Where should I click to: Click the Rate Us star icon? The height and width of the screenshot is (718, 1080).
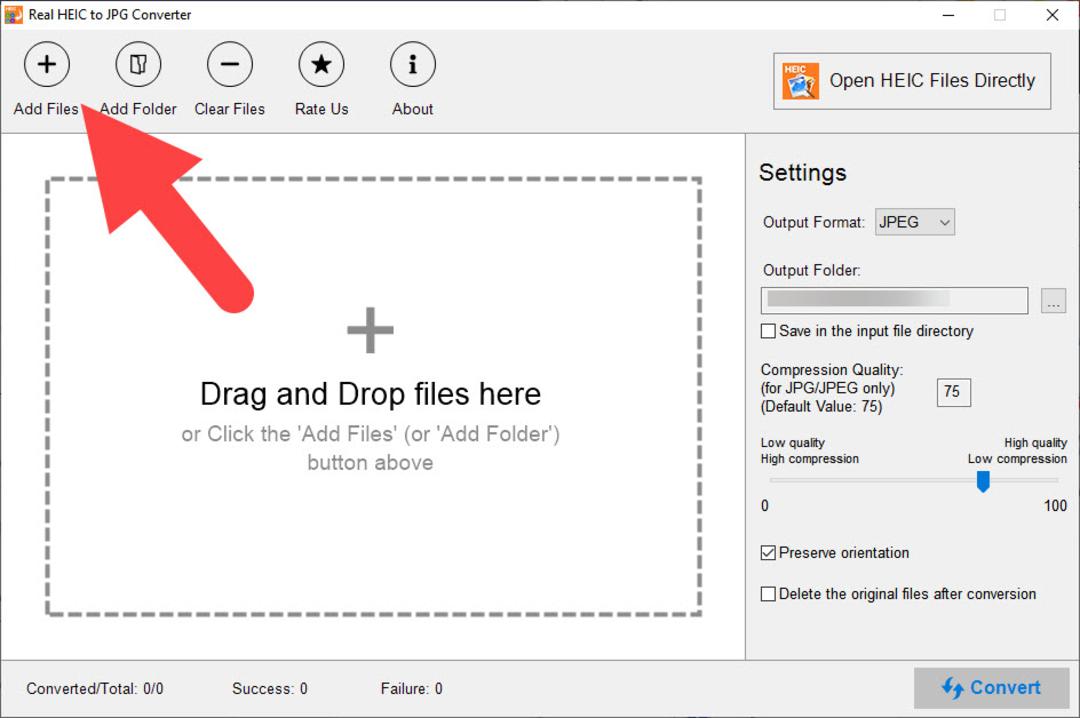click(321, 64)
